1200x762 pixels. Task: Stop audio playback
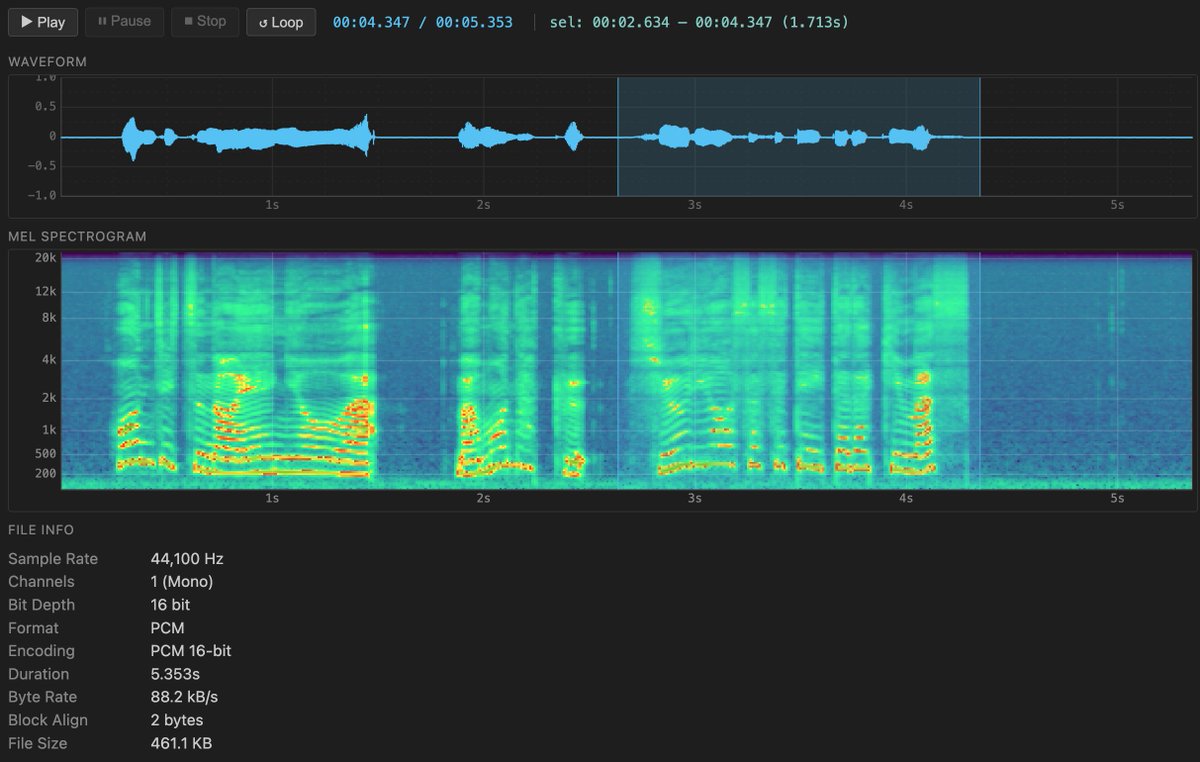(205, 21)
